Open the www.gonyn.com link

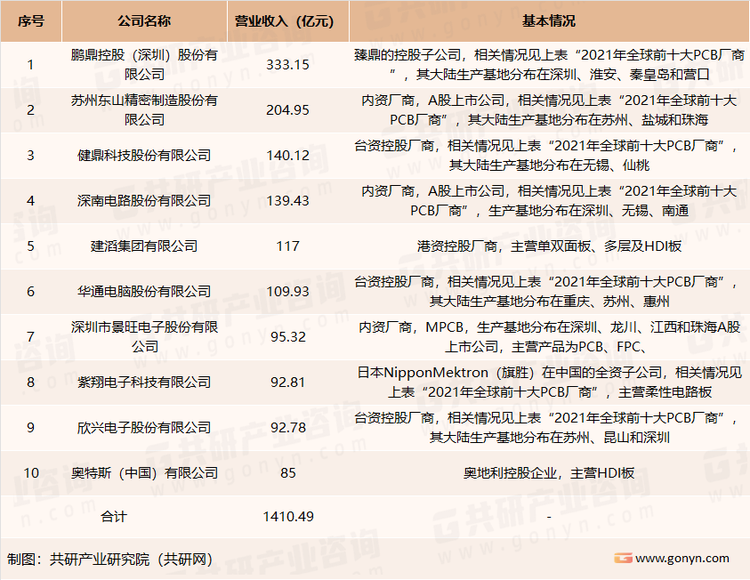[x=682, y=558]
